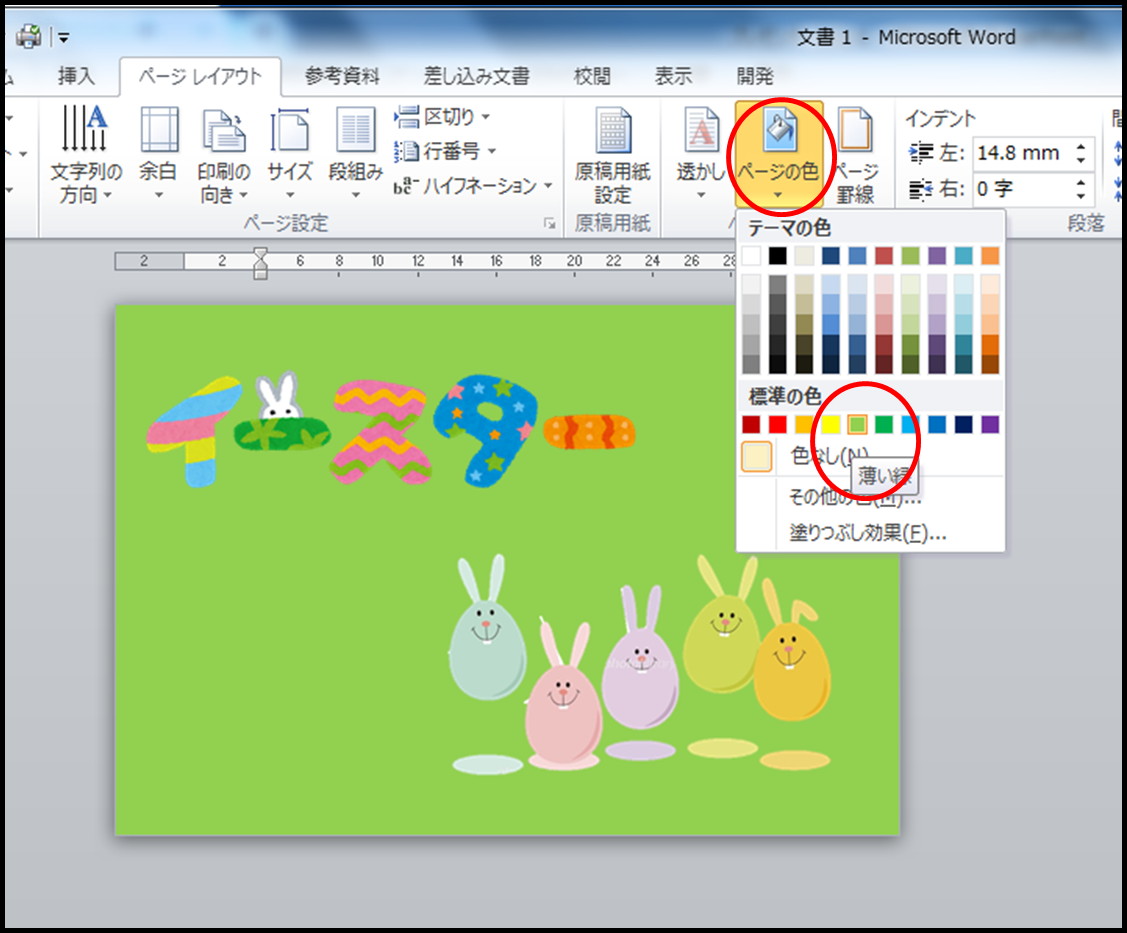1127x933 pixels.
Task: Select the tan theme color swatch
Action: (804, 256)
